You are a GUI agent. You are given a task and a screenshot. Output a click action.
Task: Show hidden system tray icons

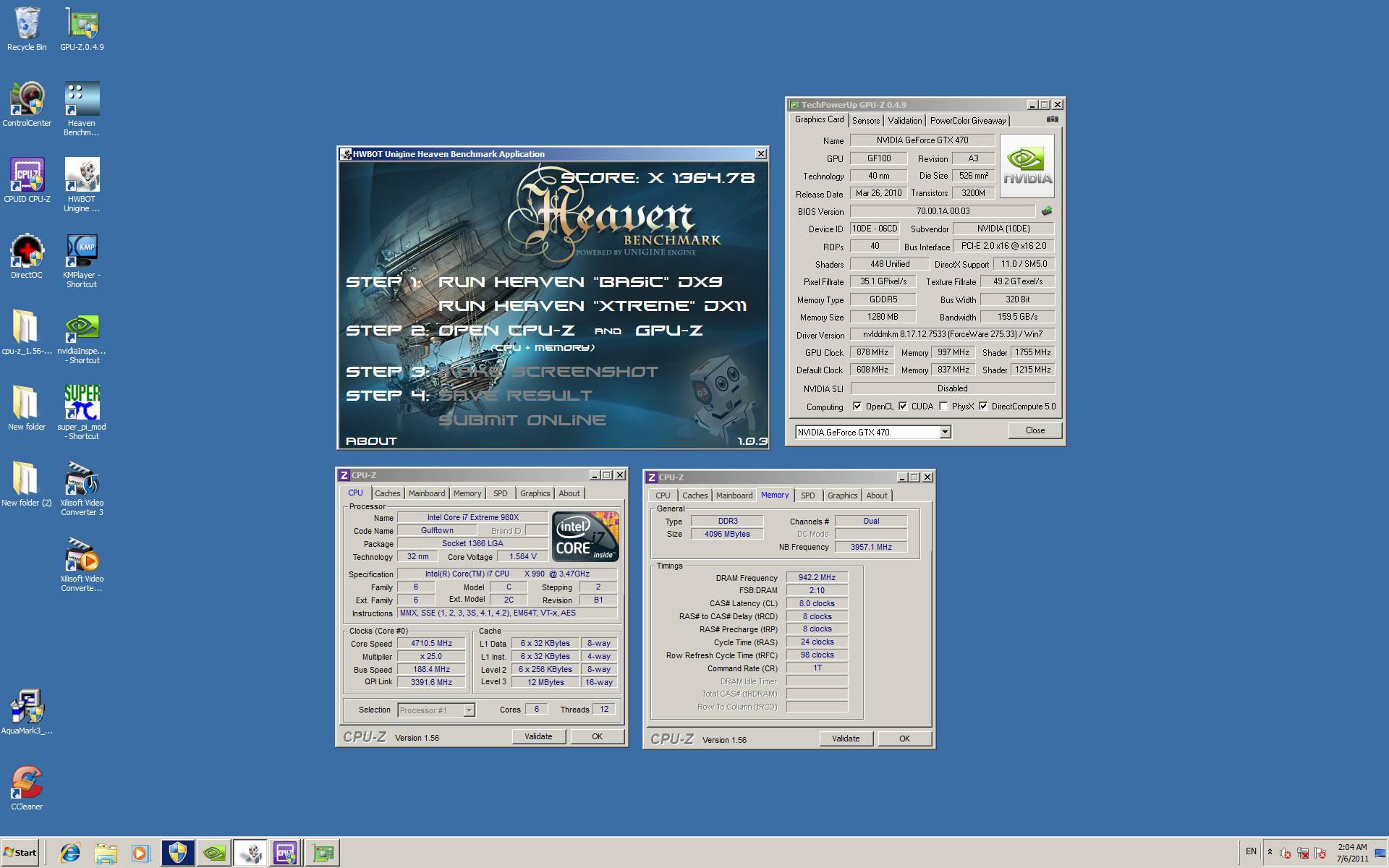(x=1270, y=852)
